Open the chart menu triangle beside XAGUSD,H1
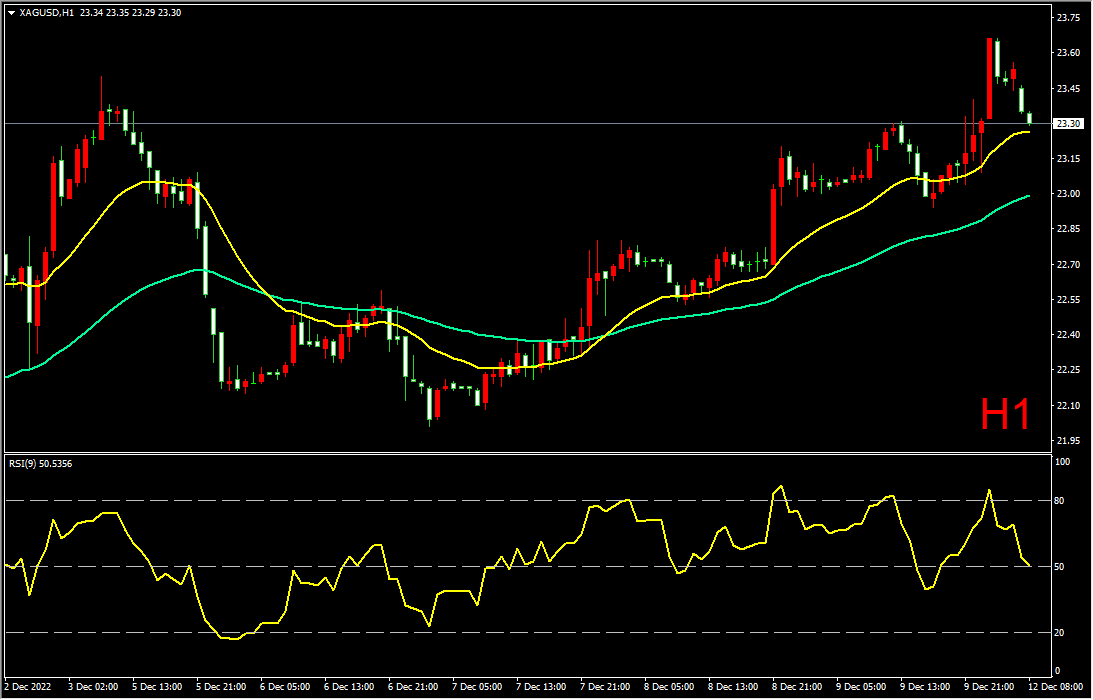 coord(11,13)
